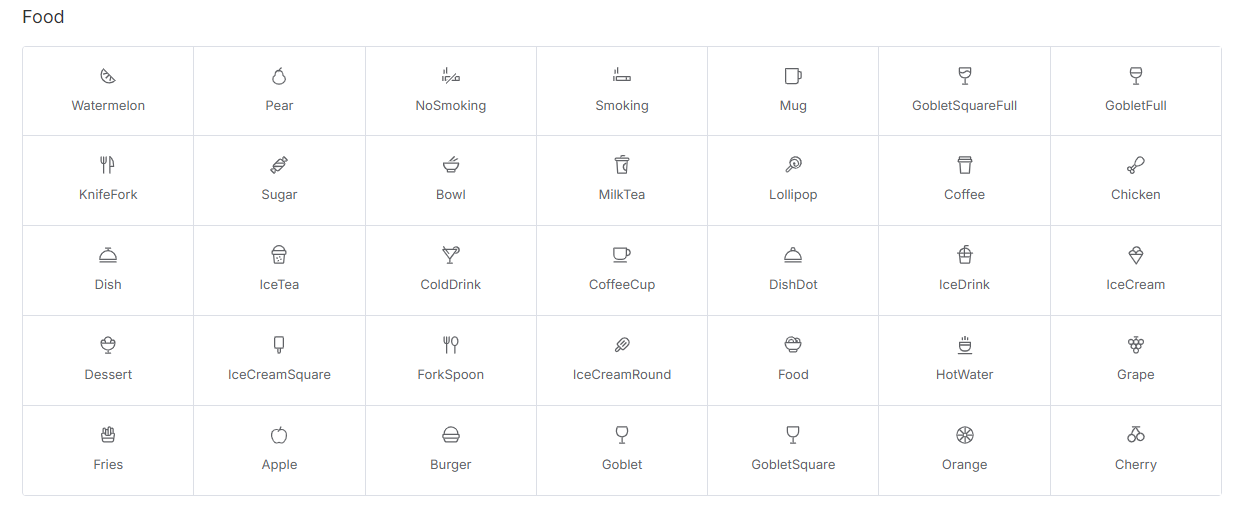Select the Cherry icon
Viewport: 1256px width, 509px height.
[x=1136, y=435]
